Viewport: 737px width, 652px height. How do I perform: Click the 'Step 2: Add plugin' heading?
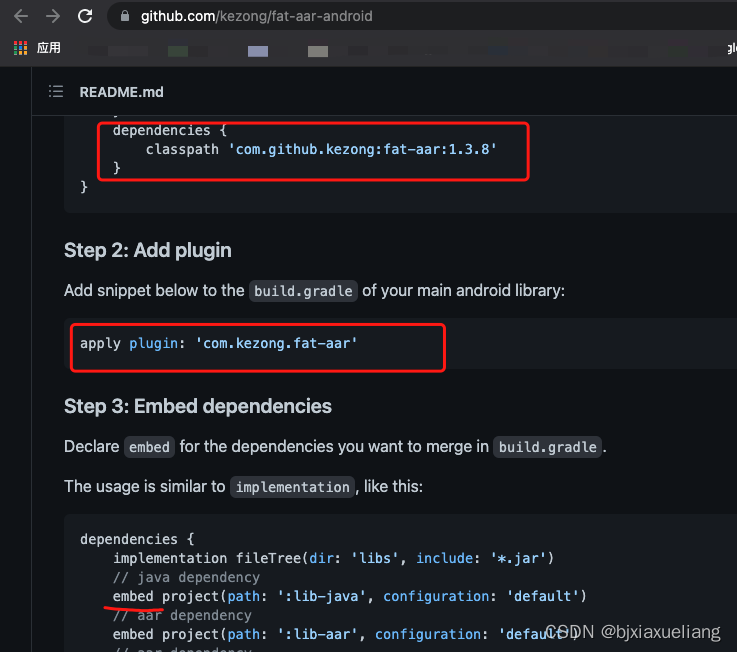click(x=148, y=251)
